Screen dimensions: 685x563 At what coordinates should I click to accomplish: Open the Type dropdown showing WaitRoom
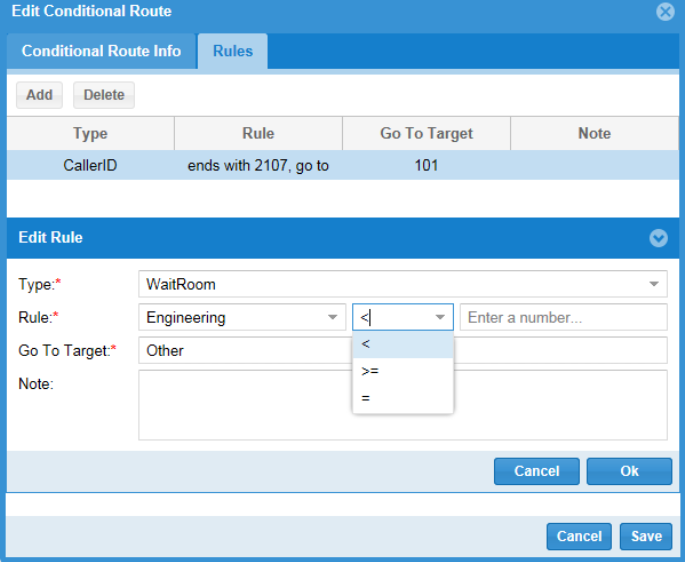point(403,284)
